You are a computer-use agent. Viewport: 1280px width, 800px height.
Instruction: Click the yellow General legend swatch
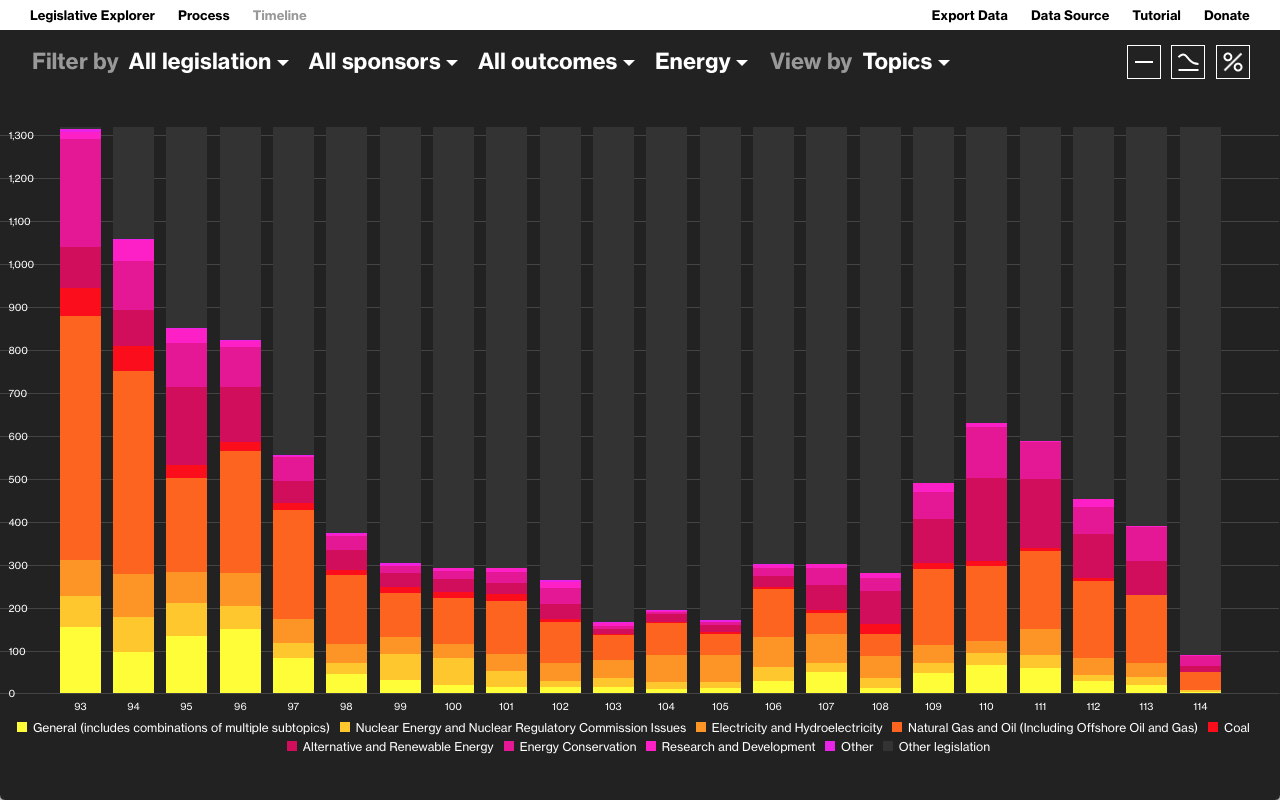pyautogui.click(x=21, y=727)
